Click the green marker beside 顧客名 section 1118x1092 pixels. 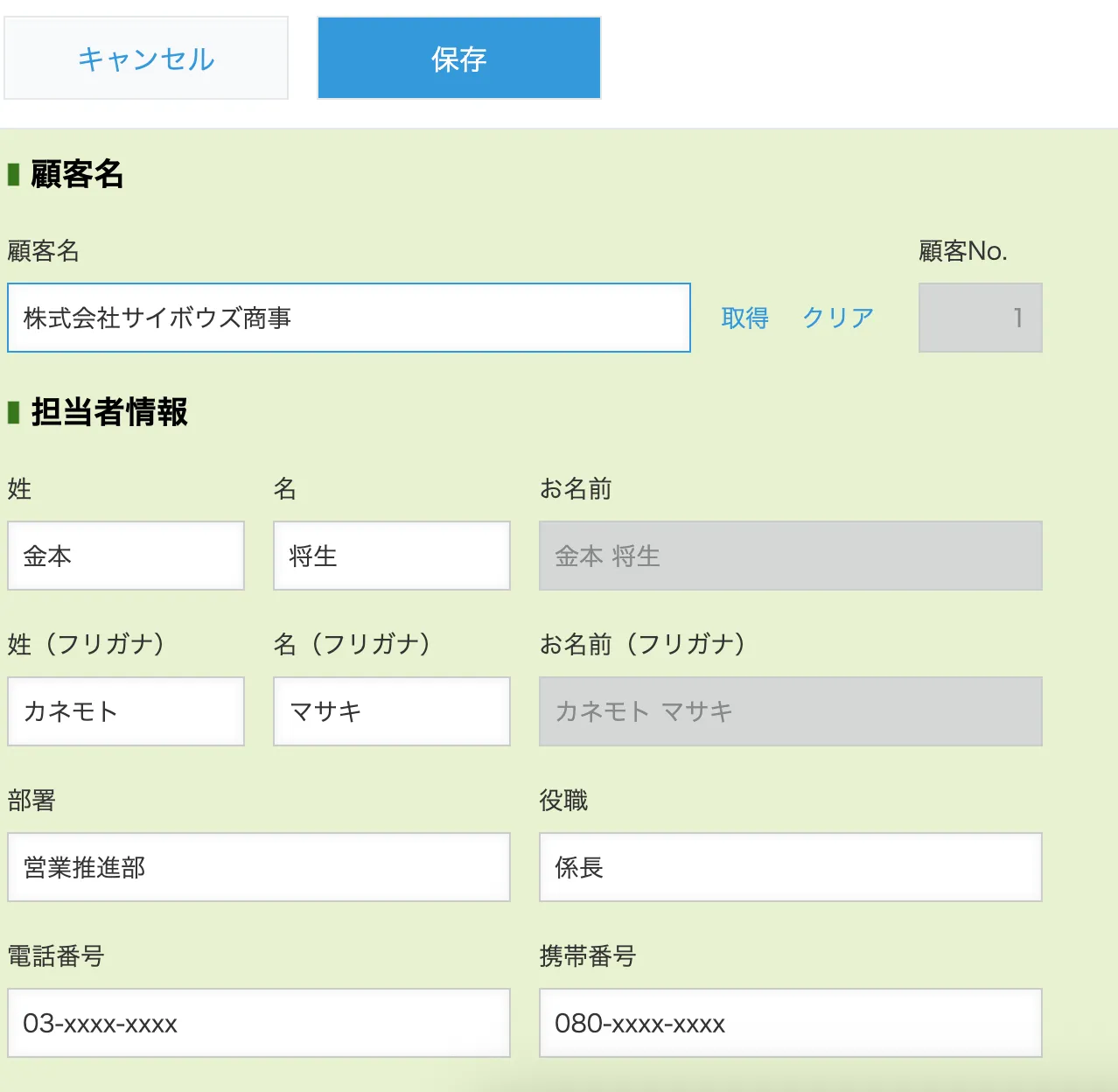tap(13, 174)
